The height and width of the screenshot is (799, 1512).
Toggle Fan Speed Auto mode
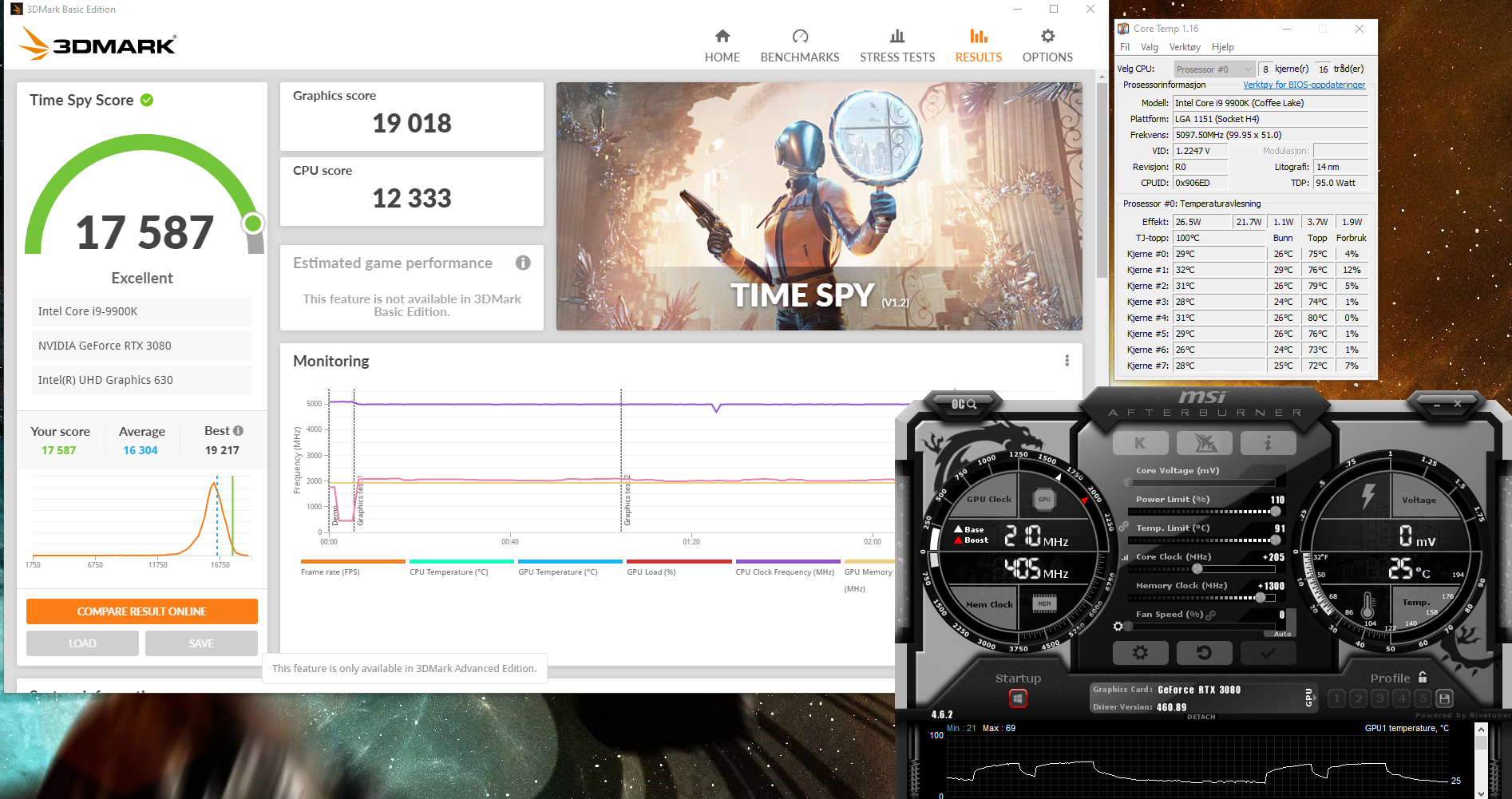click(1282, 634)
